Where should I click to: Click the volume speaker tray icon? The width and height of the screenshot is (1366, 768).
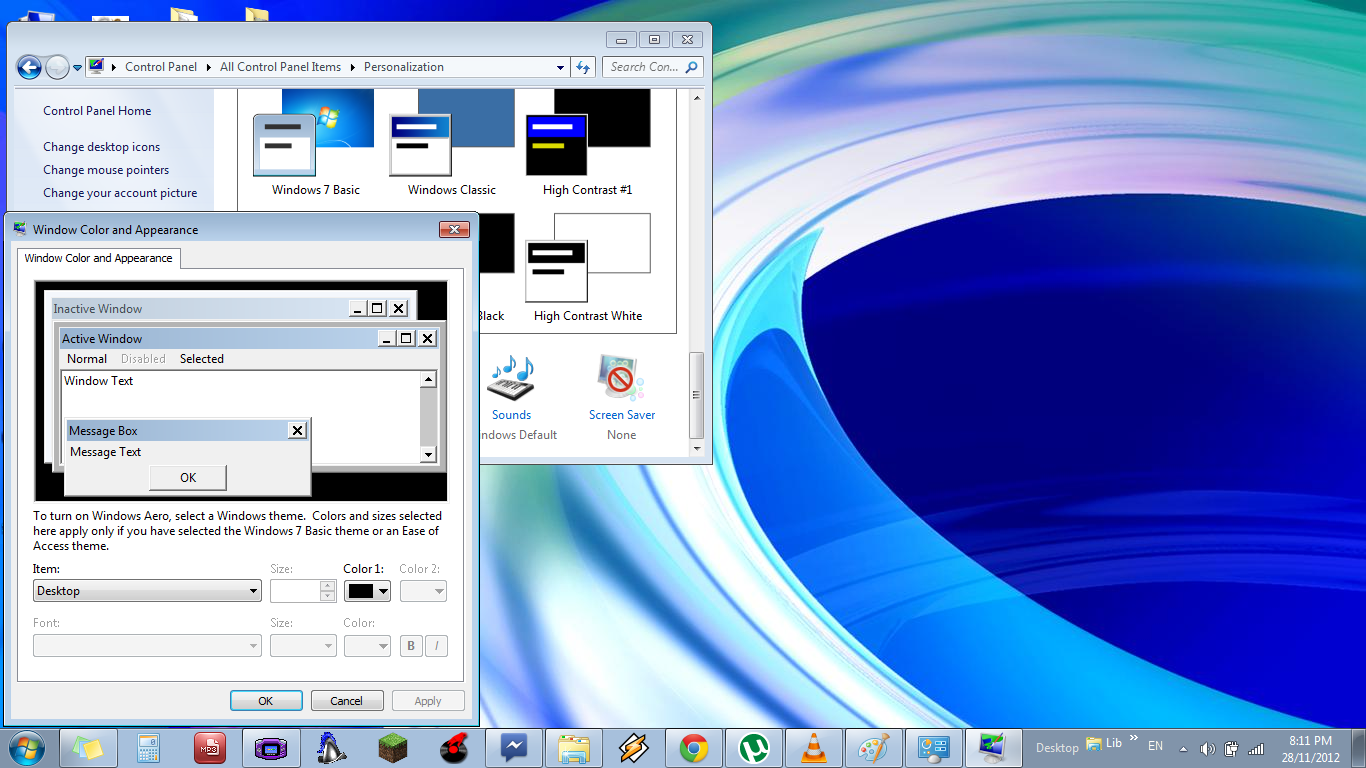tap(1207, 748)
